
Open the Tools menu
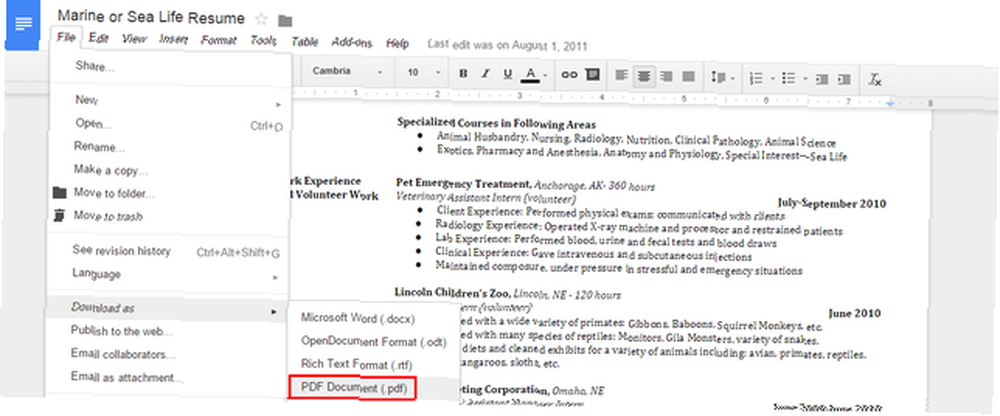(263, 41)
